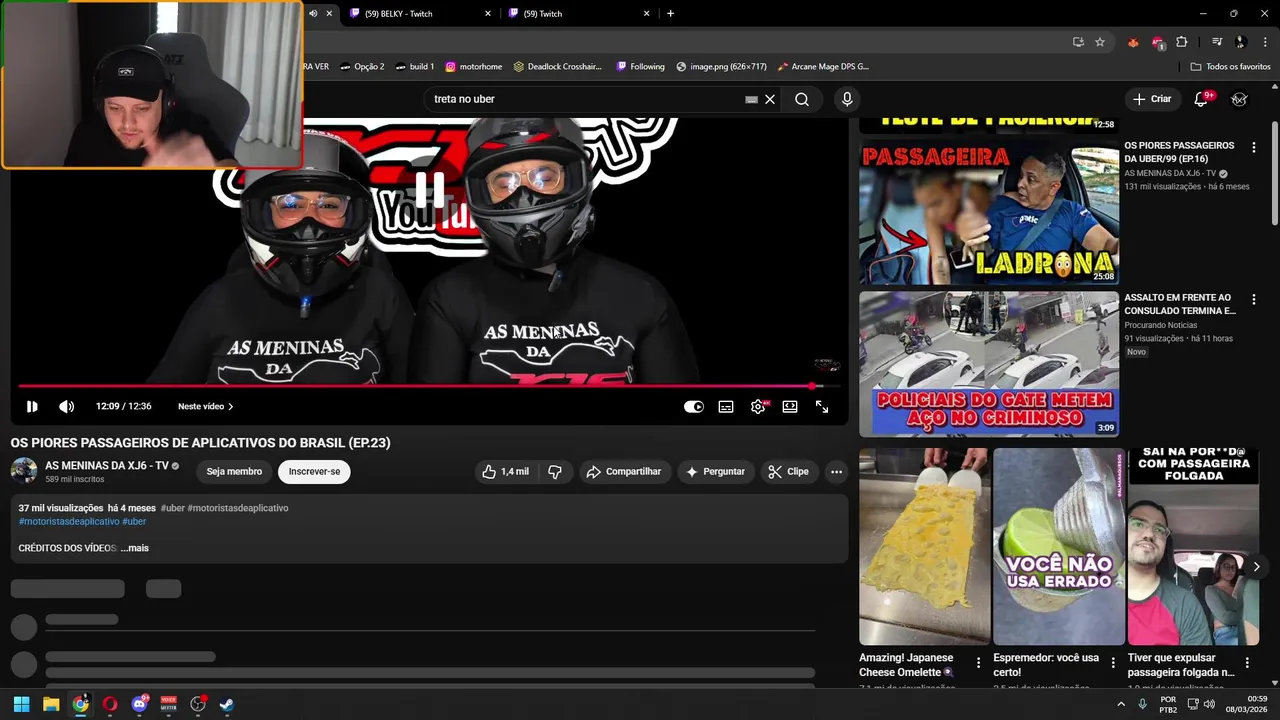Click the Seja membro button
The image size is (1280, 720).
tap(234, 472)
